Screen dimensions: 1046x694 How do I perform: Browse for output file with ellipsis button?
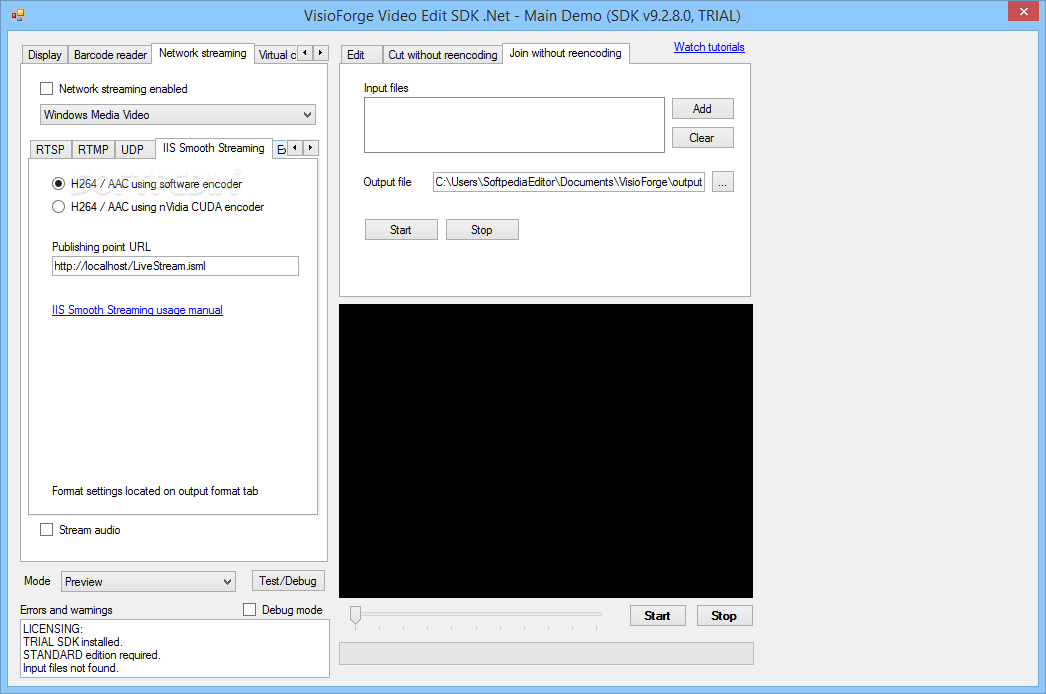tap(722, 182)
